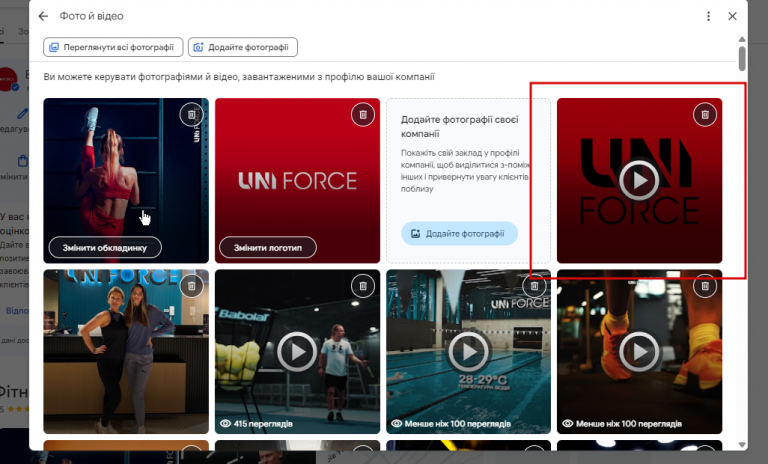Click Додайте фотографії button in the top bar
This screenshot has height=464, width=768.
point(243,47)
